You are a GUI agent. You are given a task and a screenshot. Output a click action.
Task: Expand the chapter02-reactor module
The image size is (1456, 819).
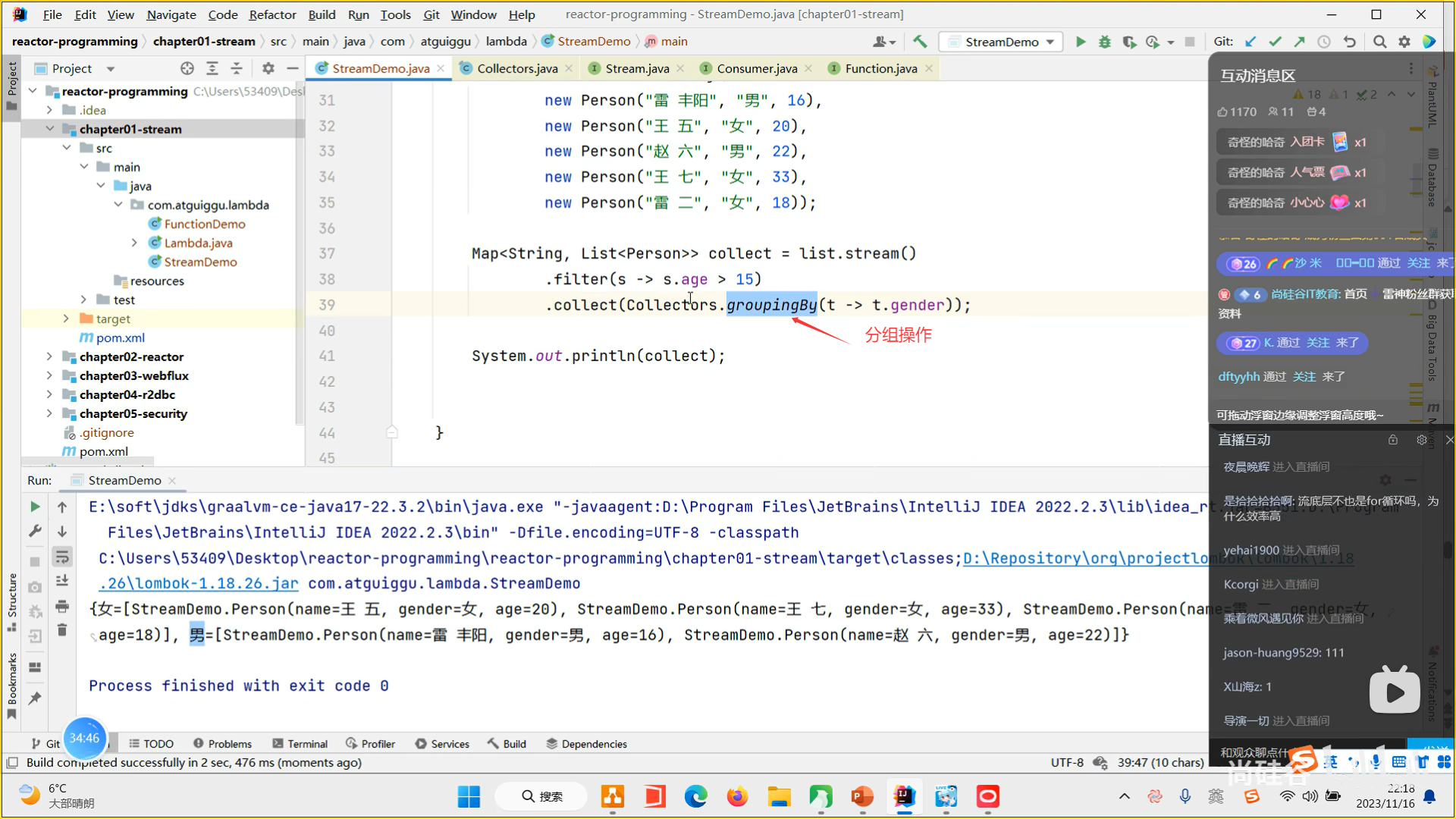(x=49, y=356)
